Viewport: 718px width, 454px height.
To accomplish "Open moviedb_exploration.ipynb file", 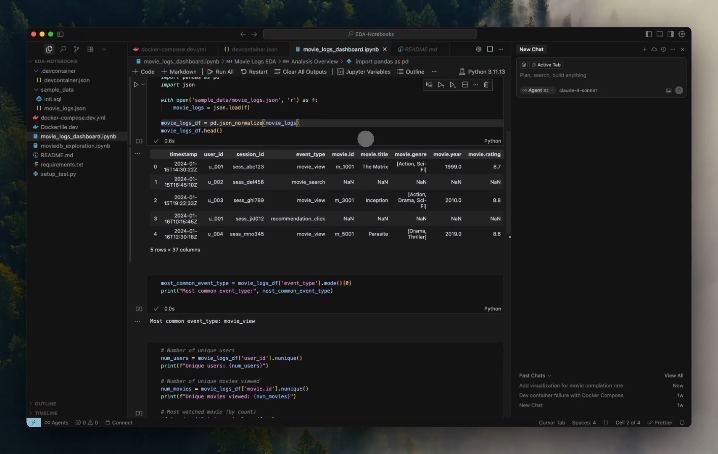I will point(78,146).
